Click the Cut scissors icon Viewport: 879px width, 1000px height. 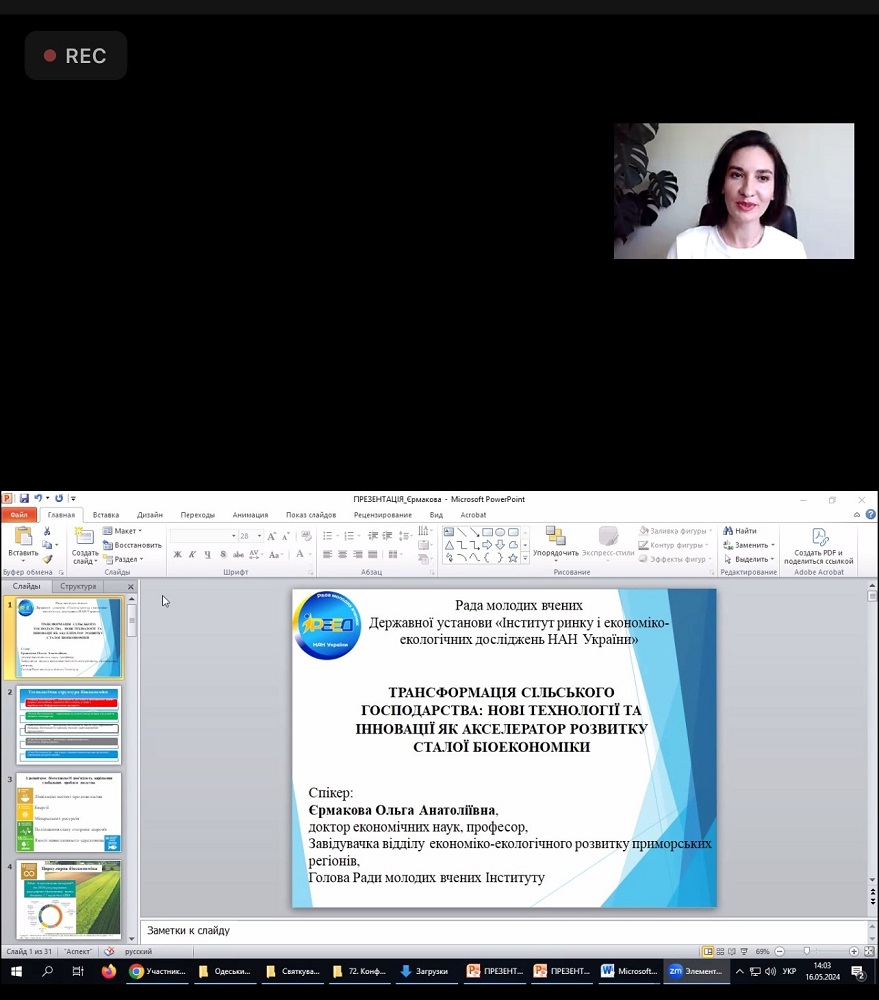[47, 531]
